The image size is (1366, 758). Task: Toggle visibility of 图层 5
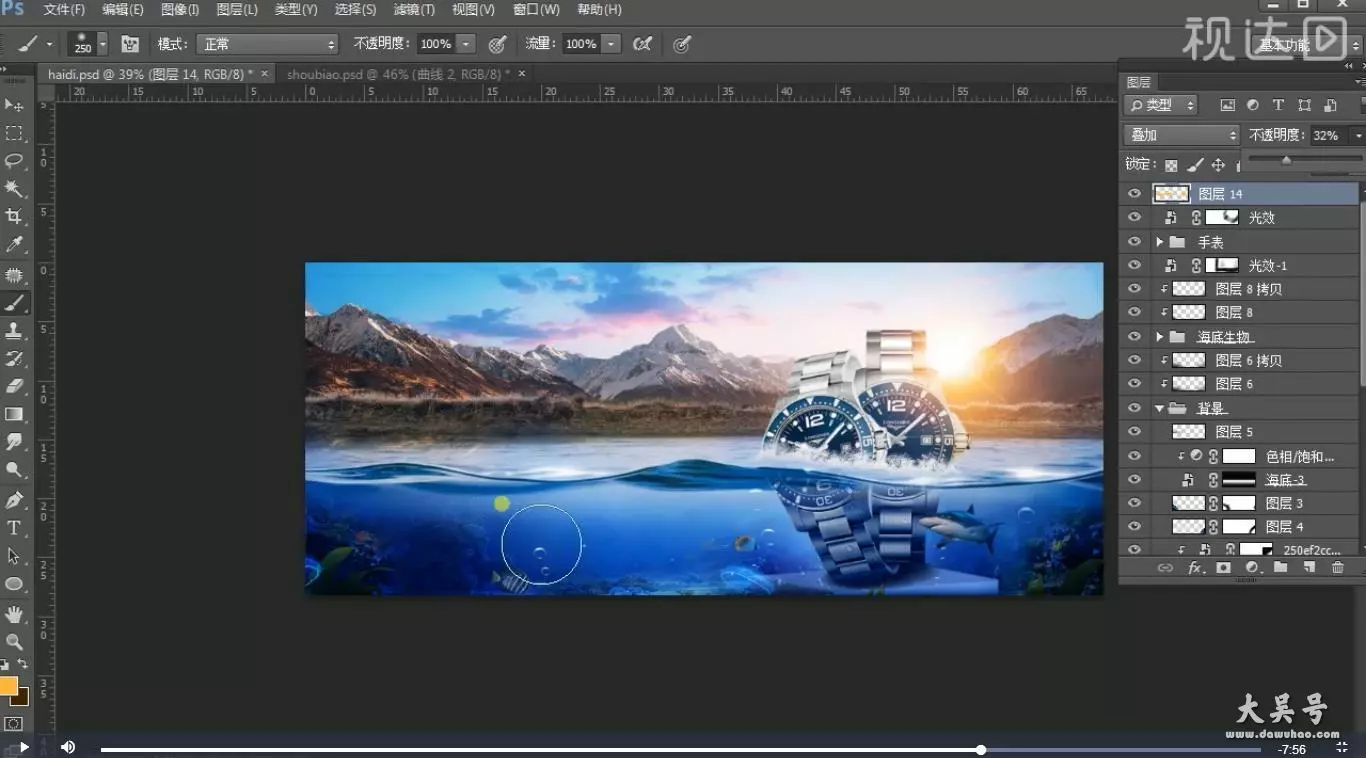(1134, 432)
